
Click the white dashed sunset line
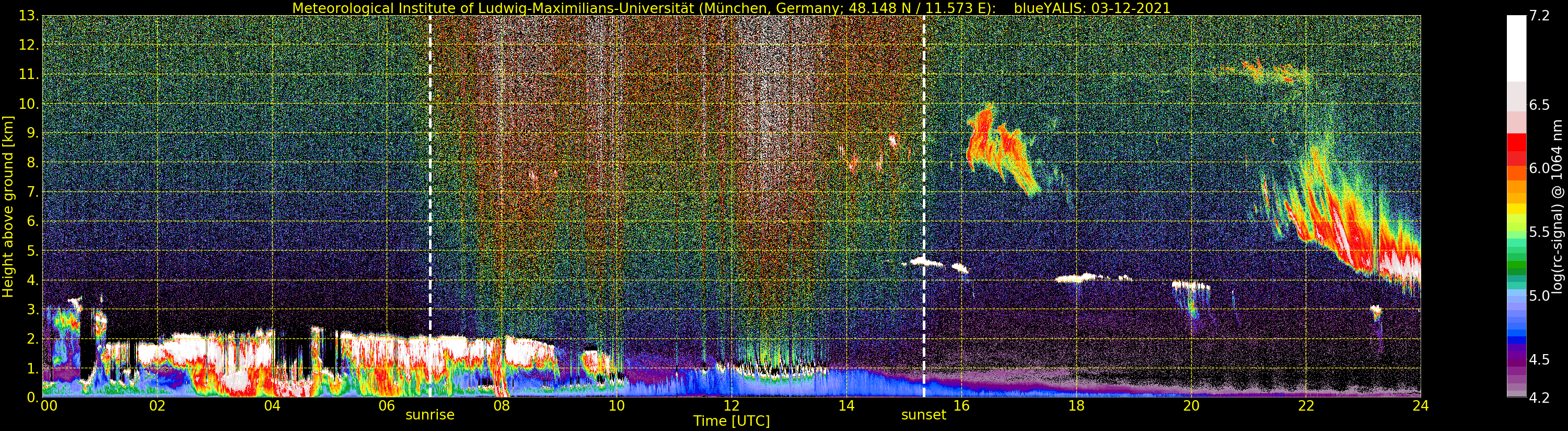point(924,207)
